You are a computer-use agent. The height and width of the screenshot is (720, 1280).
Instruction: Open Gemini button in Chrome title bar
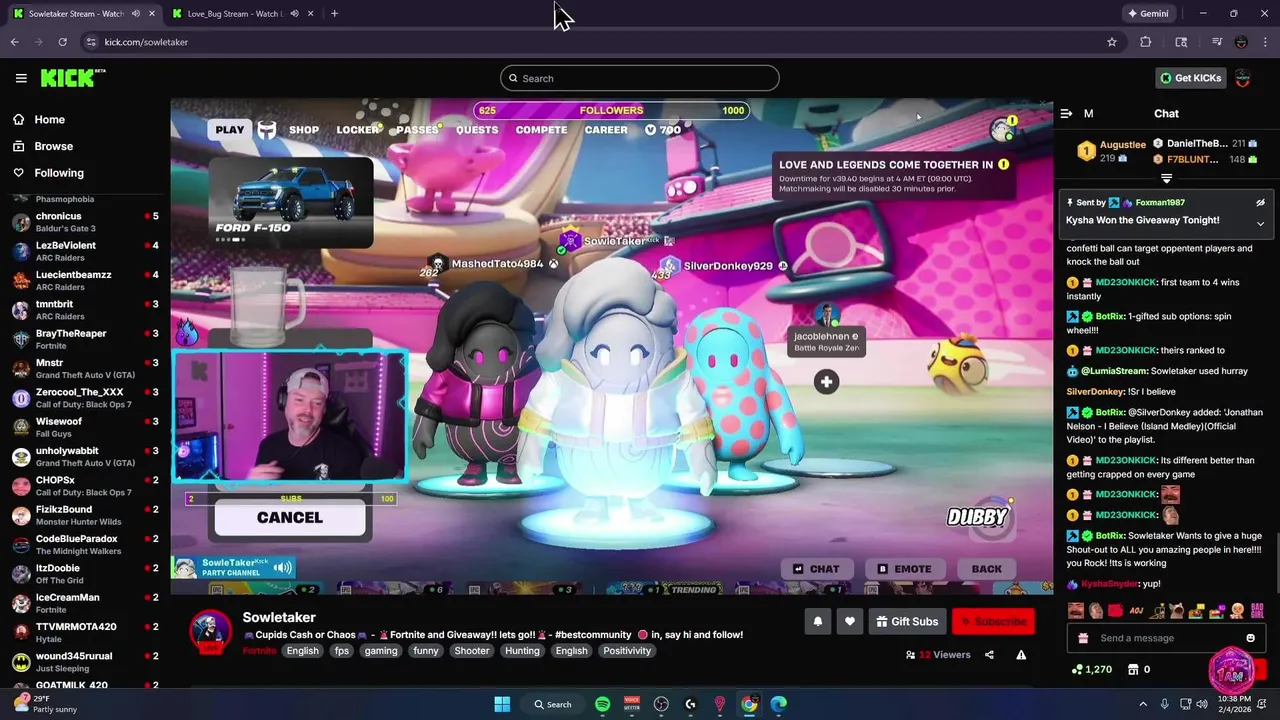[1148, 14]
